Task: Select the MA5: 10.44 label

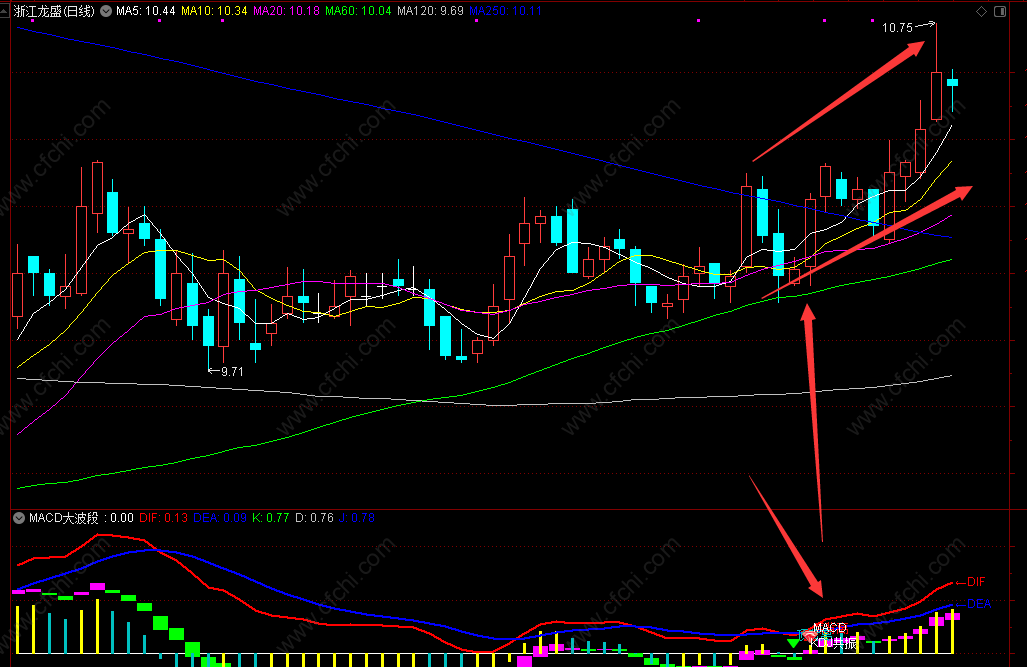Action: [x=145, y=11]
